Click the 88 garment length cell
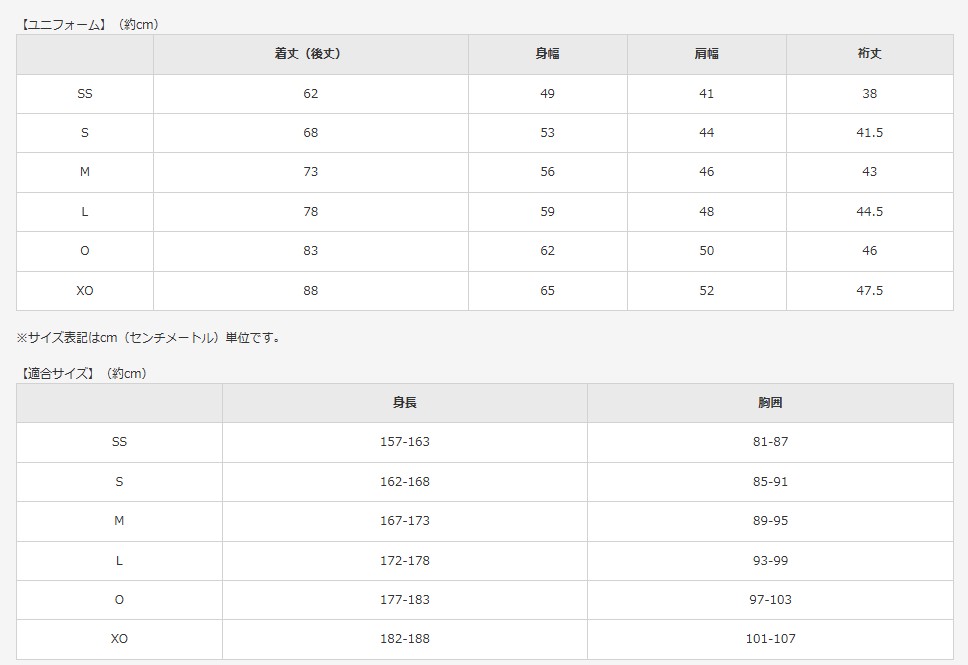968x665 pixels. click(x=310, y=291)
